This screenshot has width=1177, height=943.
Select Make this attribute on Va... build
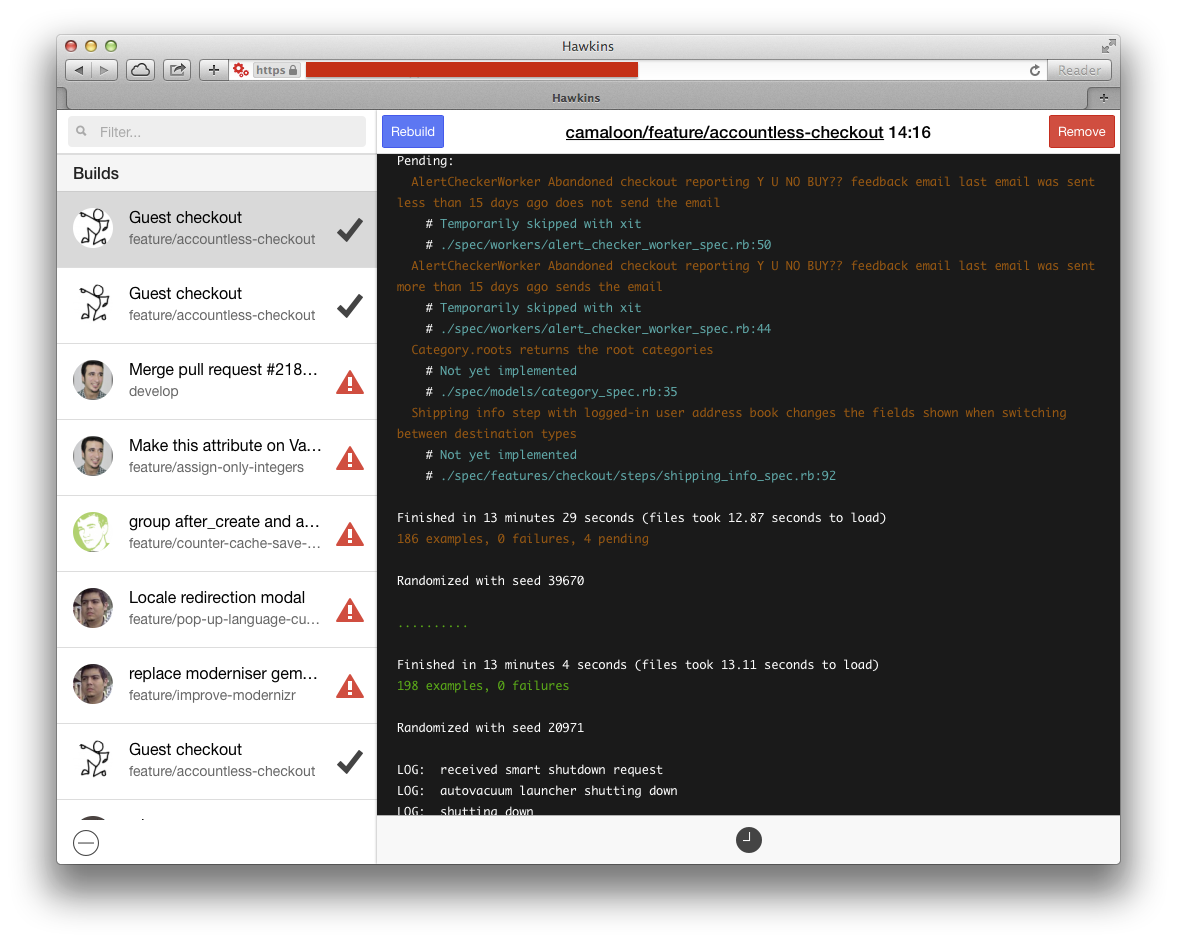[217, 456]
